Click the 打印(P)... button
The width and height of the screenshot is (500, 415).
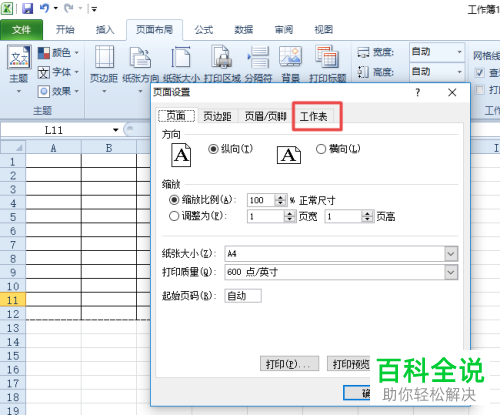(289, 364)
